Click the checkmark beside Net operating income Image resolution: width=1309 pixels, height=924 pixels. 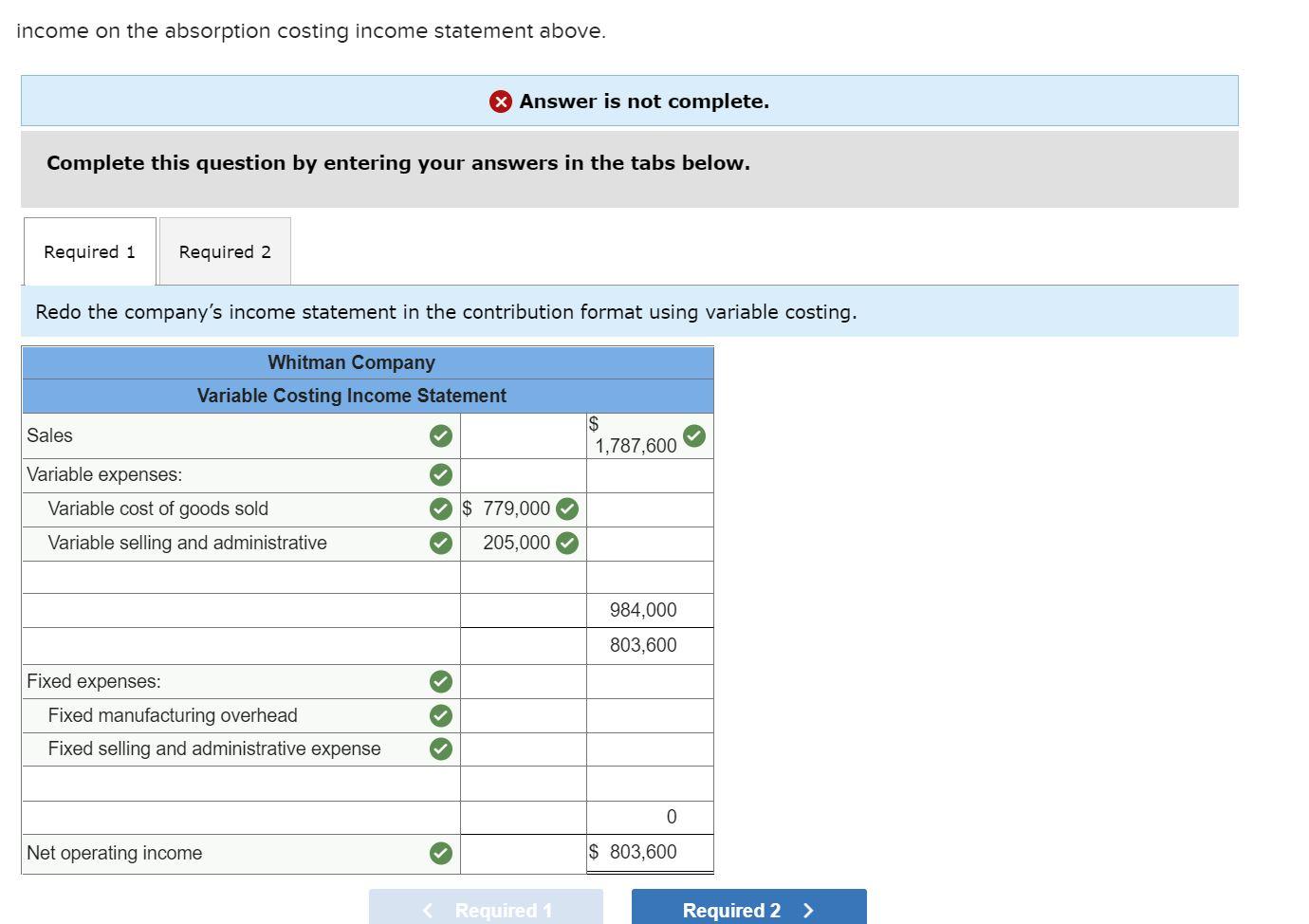point(439,853)
